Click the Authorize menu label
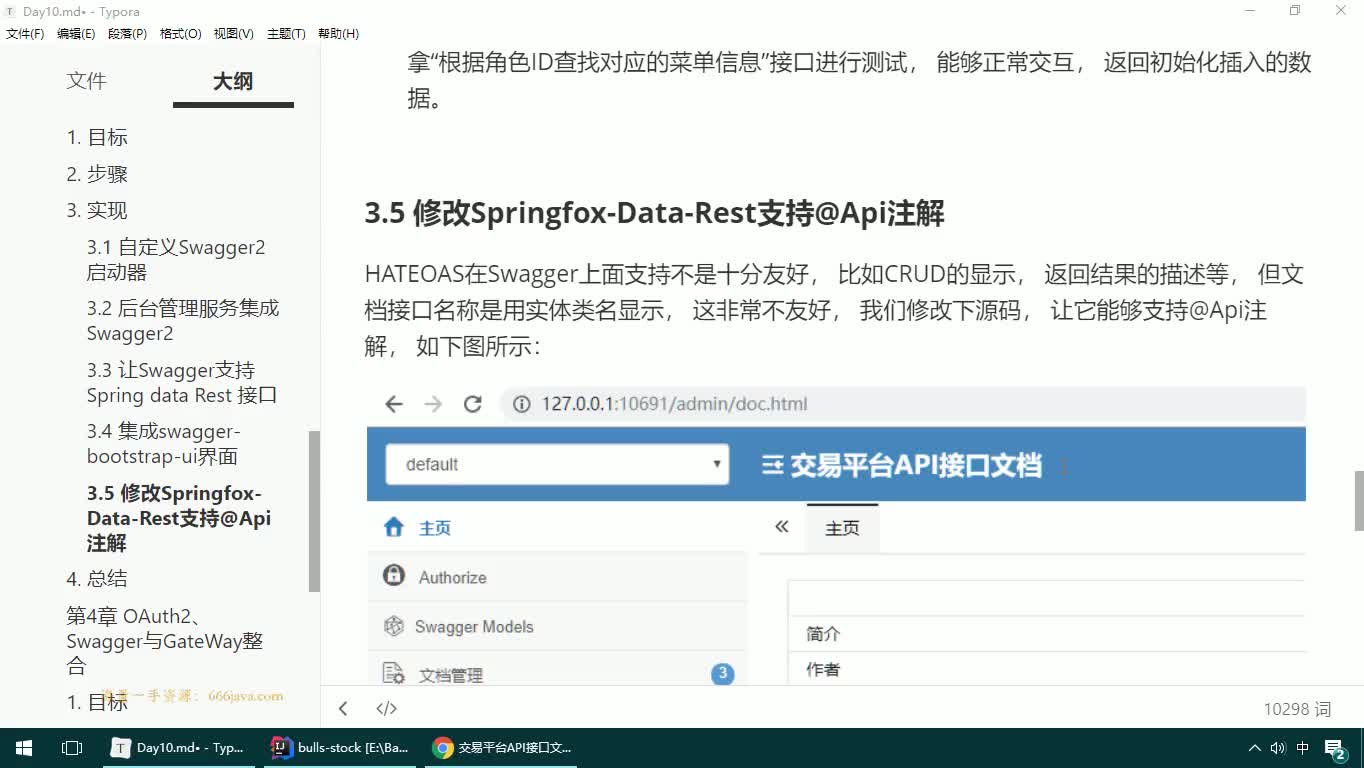This screenshot has width=1364, height=768. coord(452,577)
